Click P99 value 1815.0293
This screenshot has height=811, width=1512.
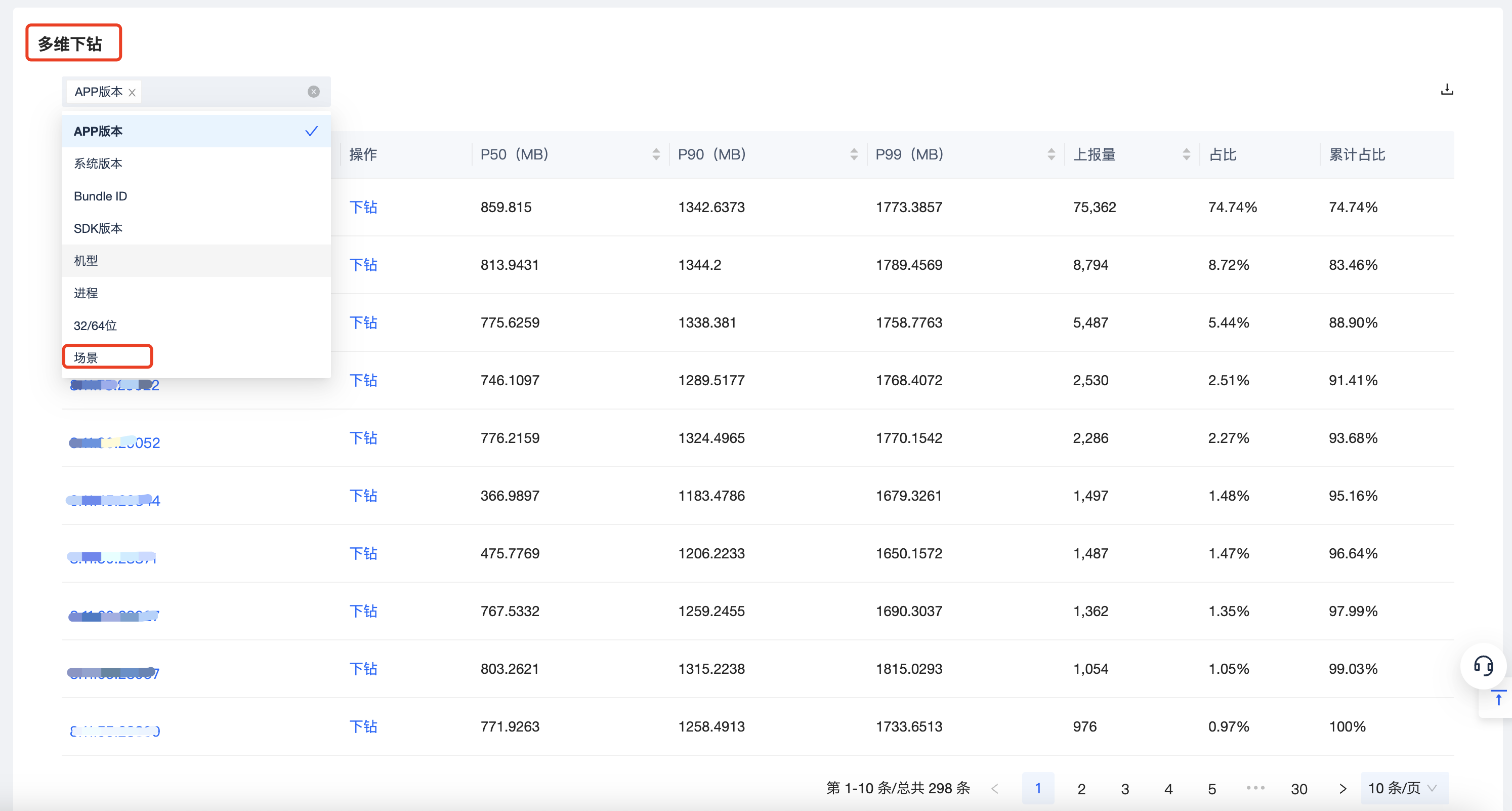pos(909,669)
